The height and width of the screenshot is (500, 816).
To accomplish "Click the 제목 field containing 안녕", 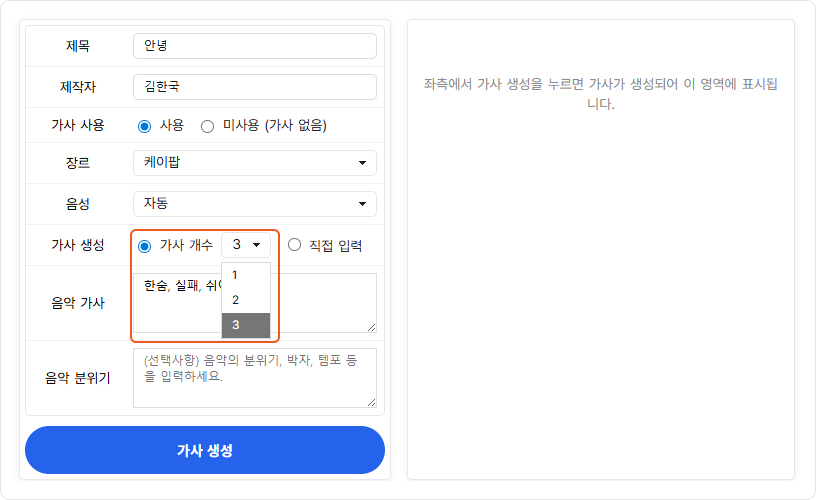I will coord(254,46).
